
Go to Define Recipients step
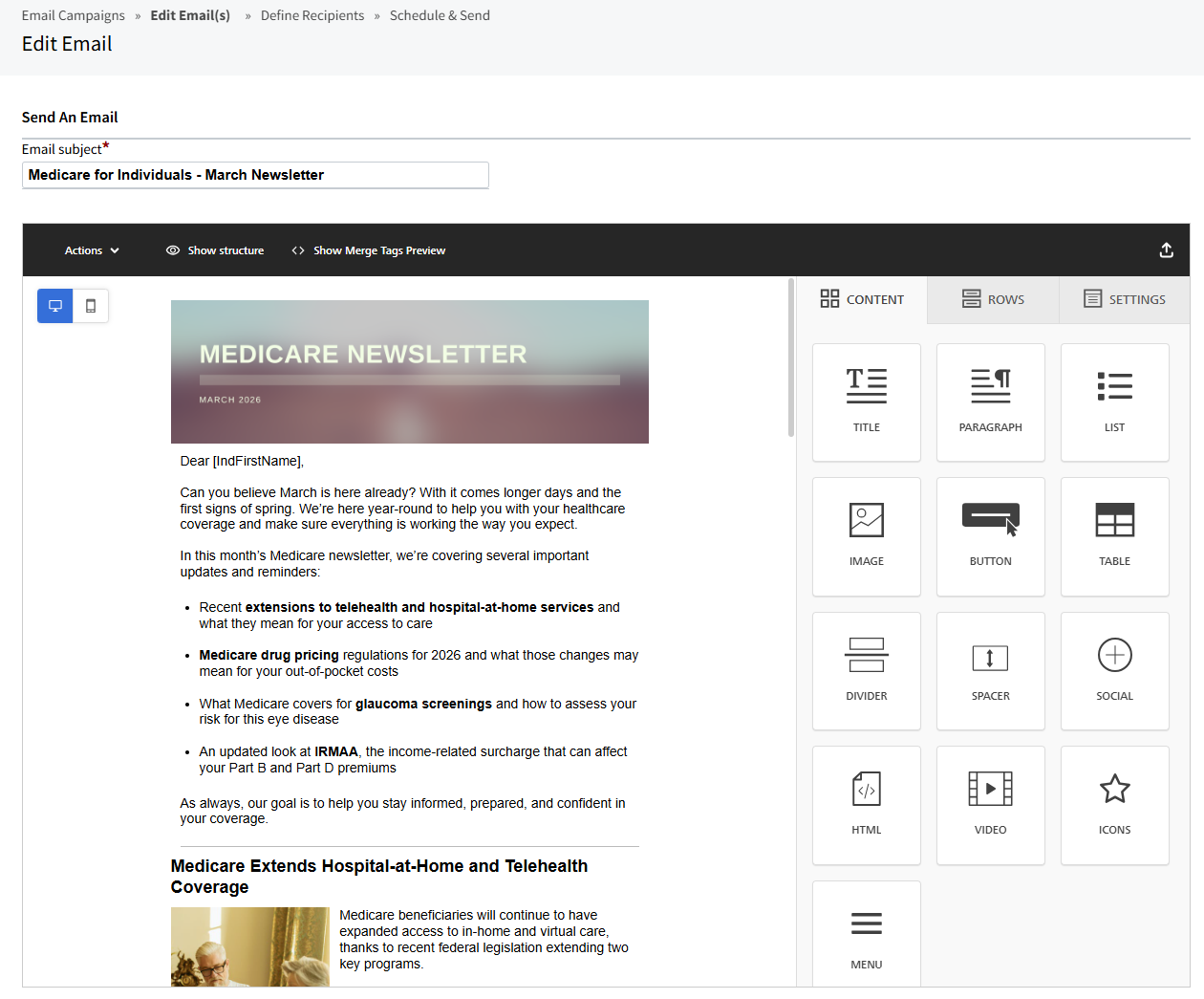tap(312, 15)
